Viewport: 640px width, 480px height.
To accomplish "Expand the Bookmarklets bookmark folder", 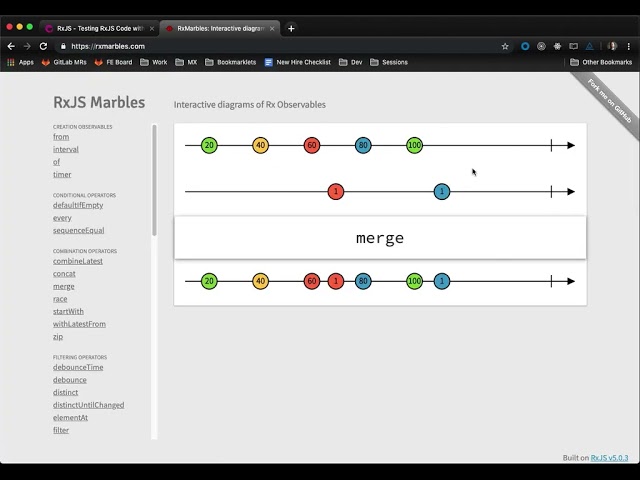I will 230,62.
